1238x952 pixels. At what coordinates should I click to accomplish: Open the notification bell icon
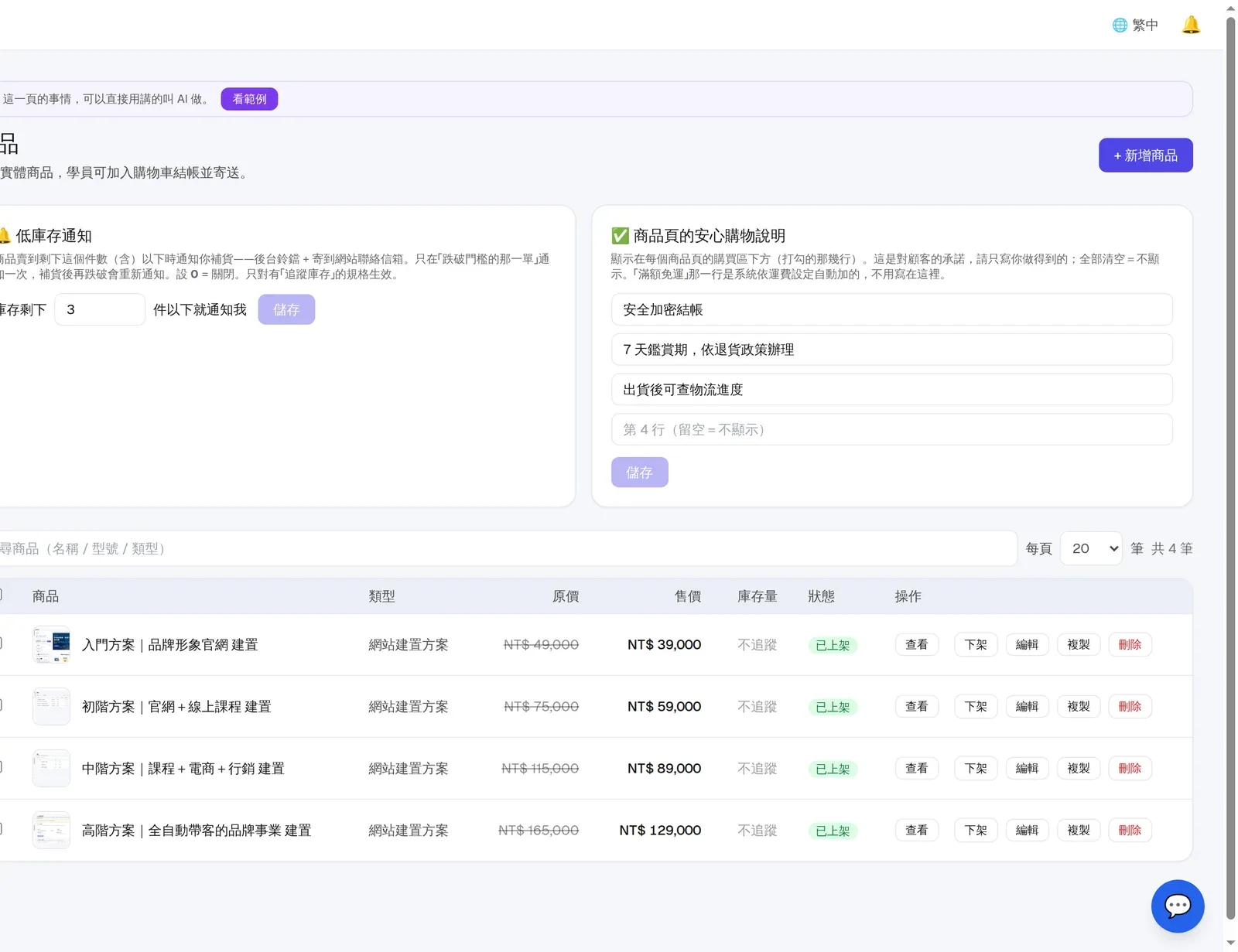[x=1191, y=25]
